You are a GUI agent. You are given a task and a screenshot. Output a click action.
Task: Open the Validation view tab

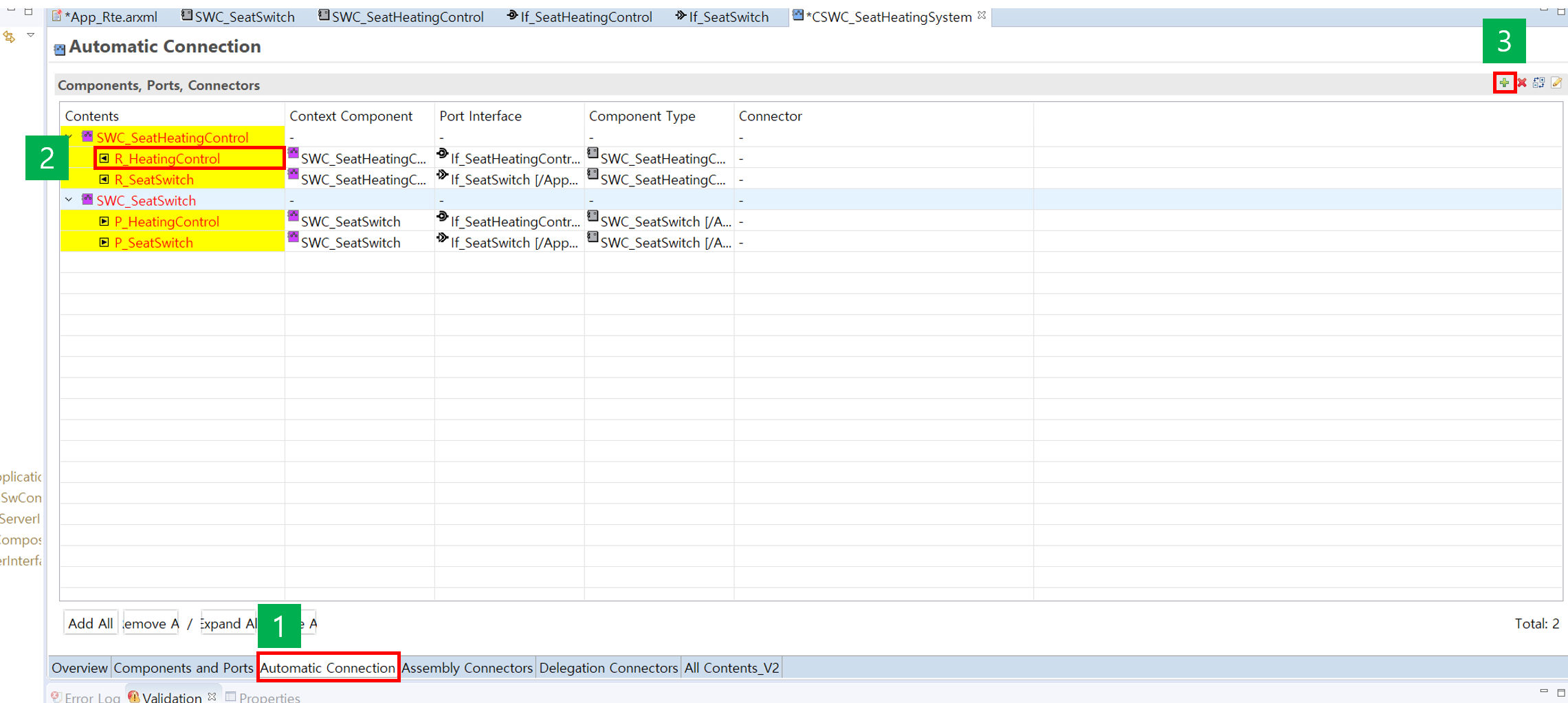point(170,697)
